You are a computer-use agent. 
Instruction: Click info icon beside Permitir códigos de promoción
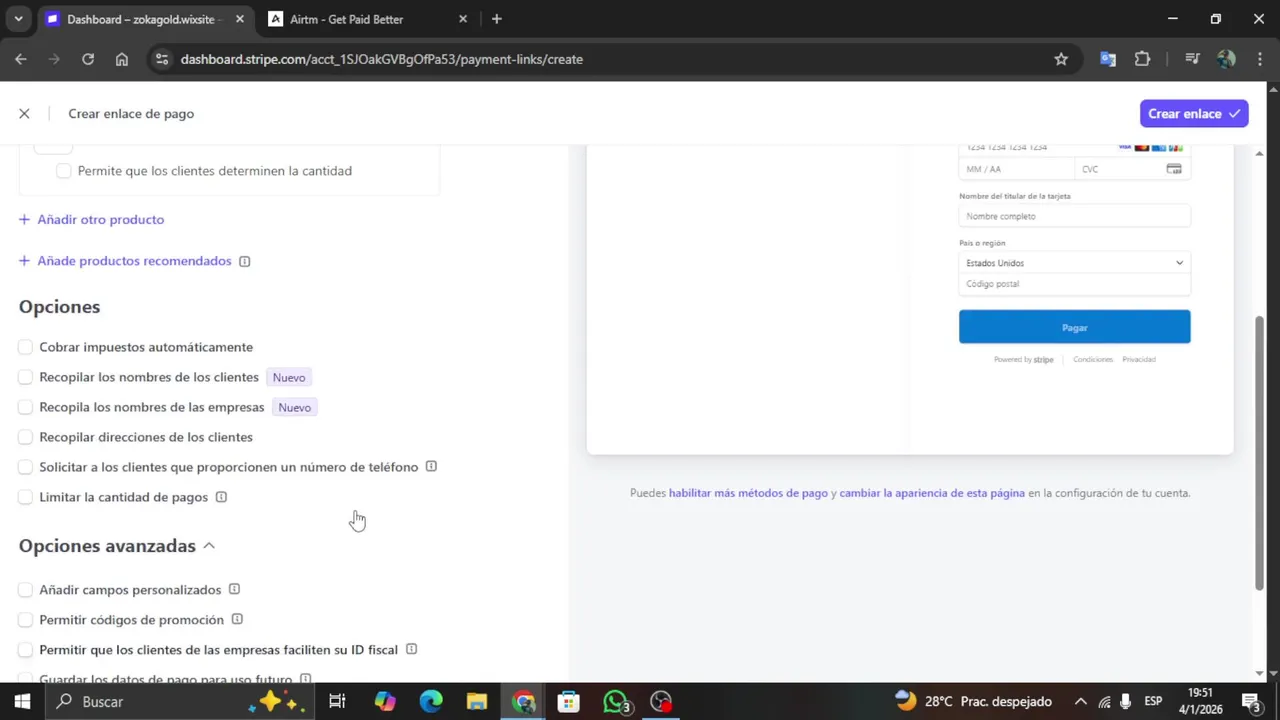coord(237,619)
